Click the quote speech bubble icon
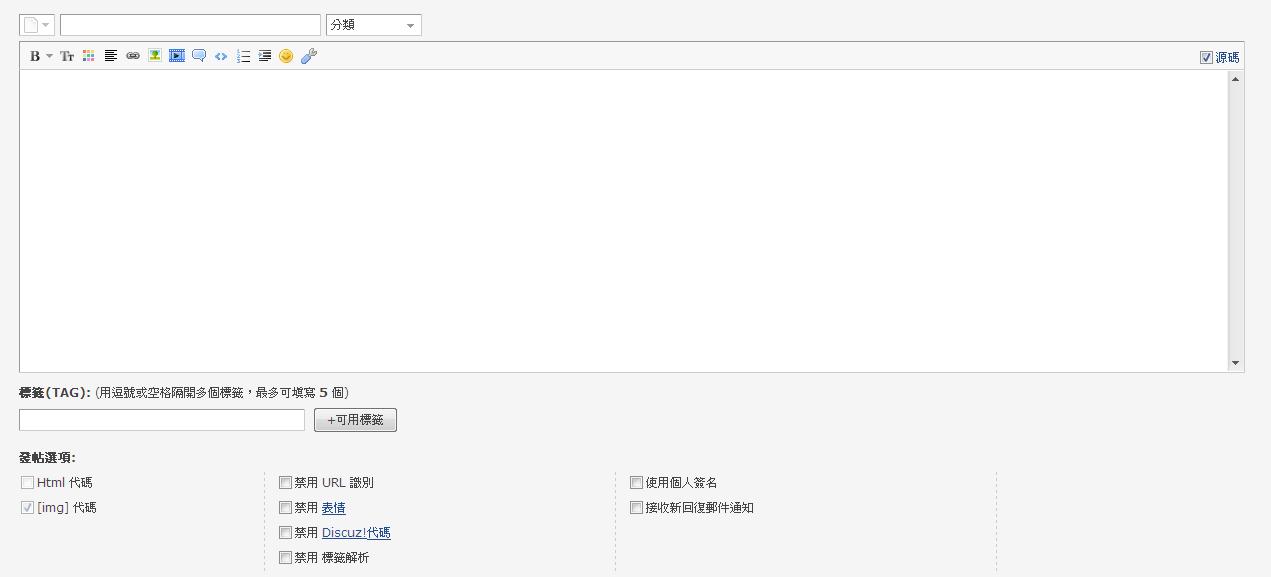The width and height of the screenshot is (1271, 577). coord(199,56)
